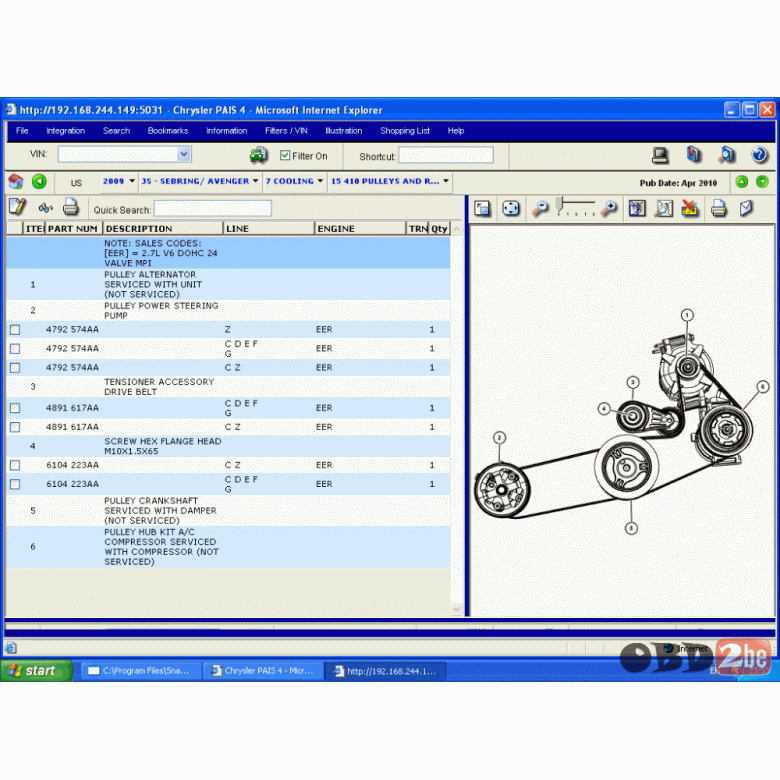Click callout 6 on the pulley diagram
Viewport: 780px width, 780px height.
point(763,387)
